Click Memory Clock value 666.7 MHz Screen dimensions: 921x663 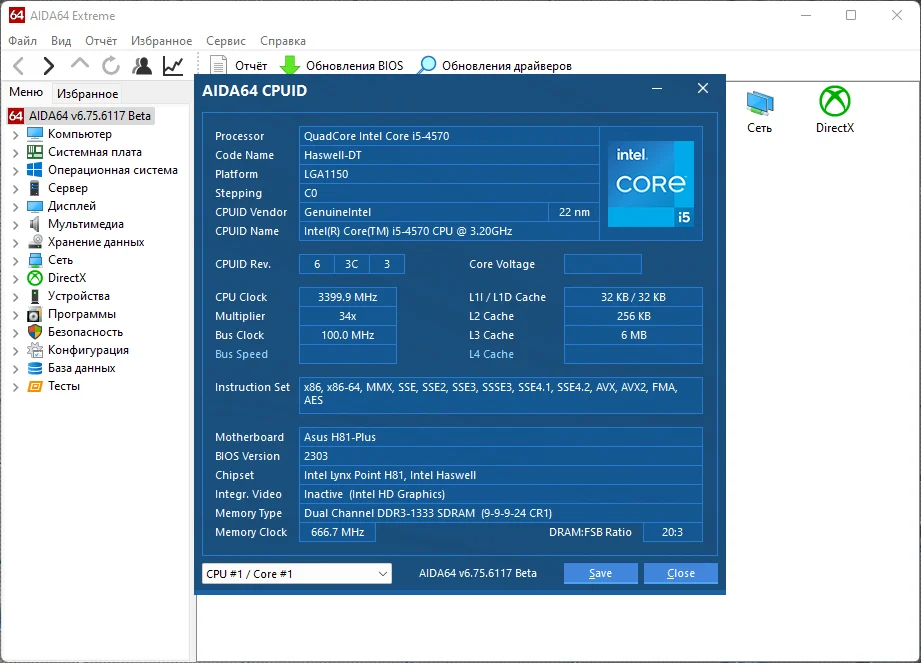tap(337, 532)
